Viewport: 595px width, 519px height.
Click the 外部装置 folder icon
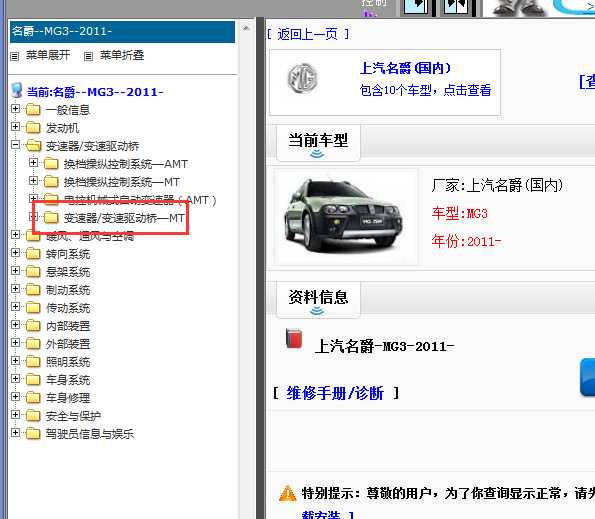[x=33, y=343]
